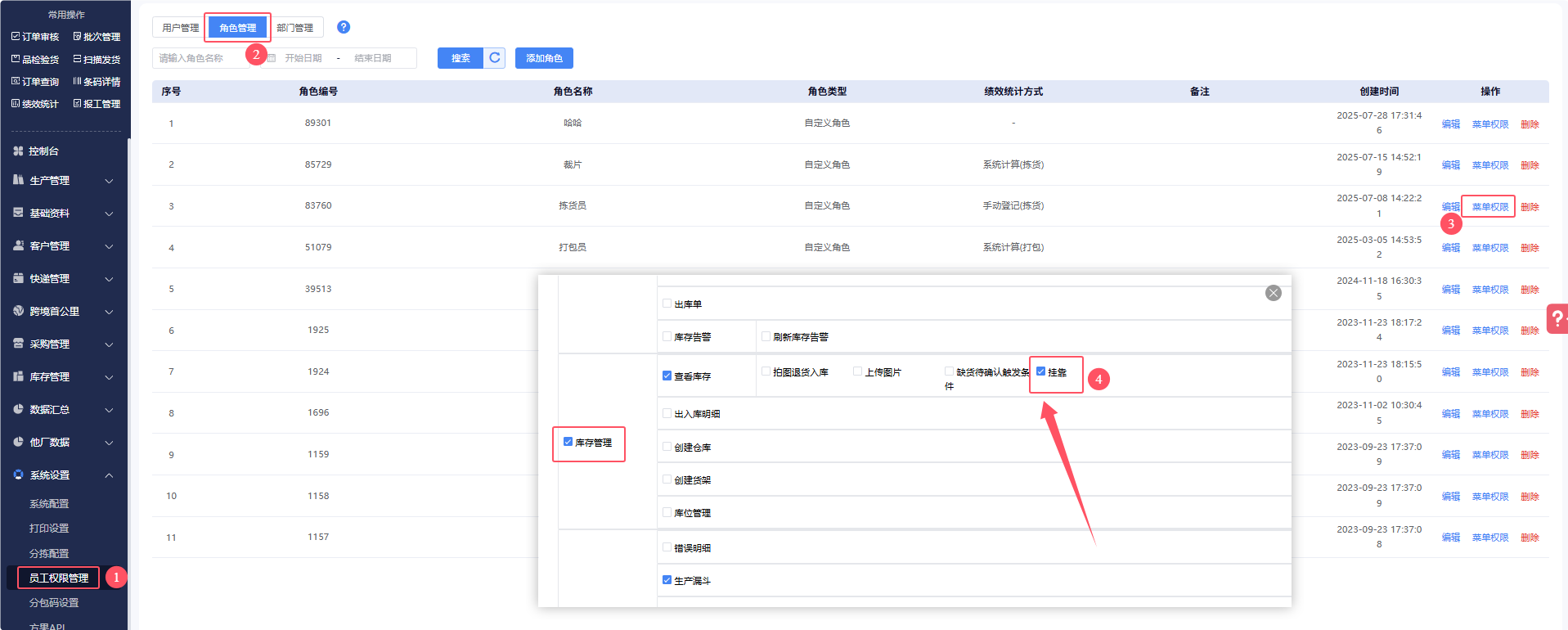Click the 条码详情 barcode shortcut icon
Viewport: 1568px width, 630px height.
(77, 82)
